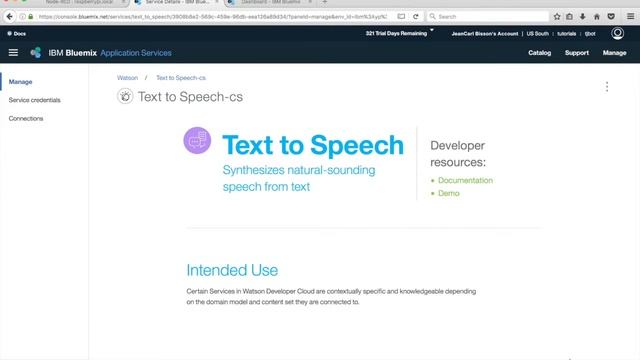
Task: Select Manage in the left sidebar
Action: click(x=20, y=82)
